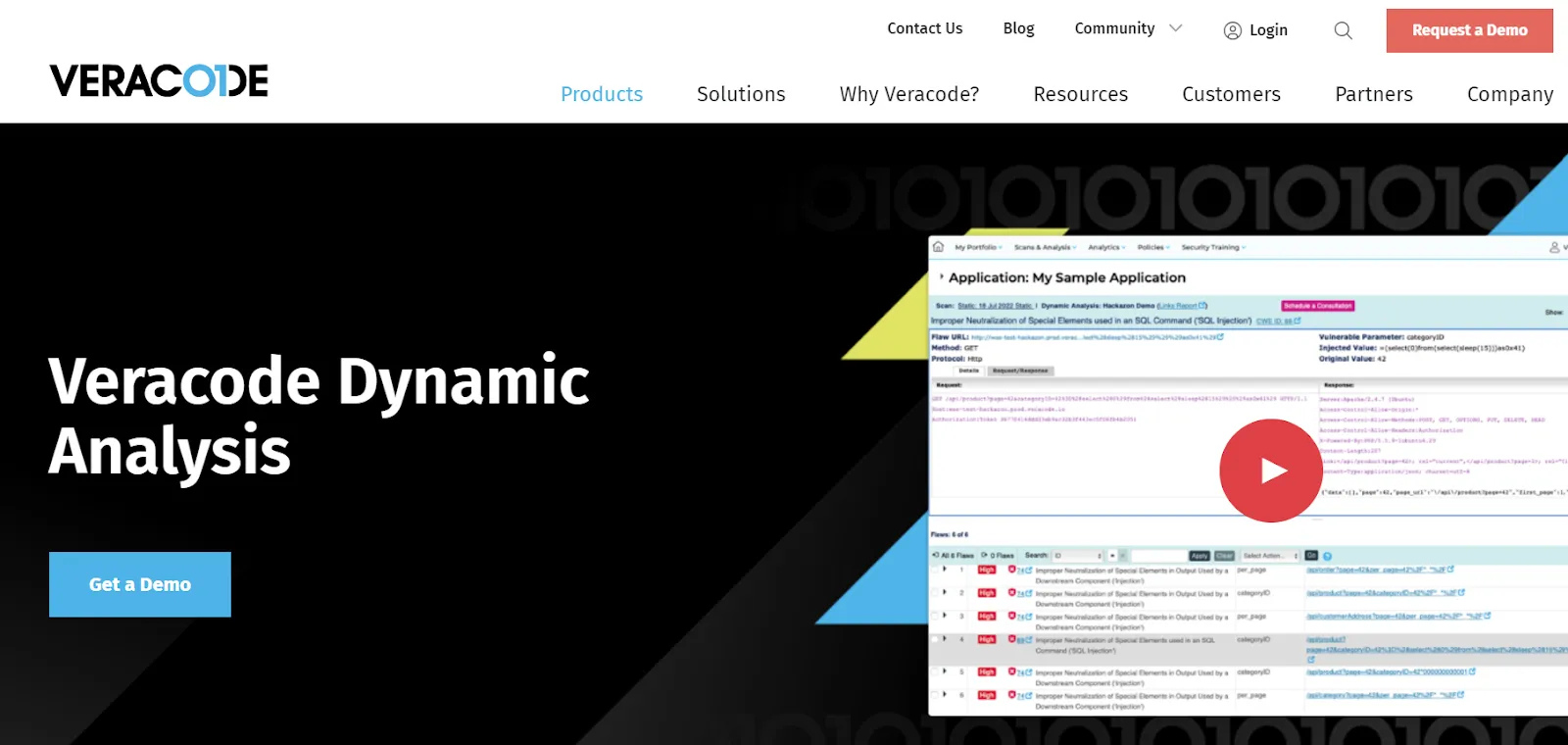The image size is (1568, 745).
Task: Open the Why Veracode? menu
Action: (x=908, y=94)
